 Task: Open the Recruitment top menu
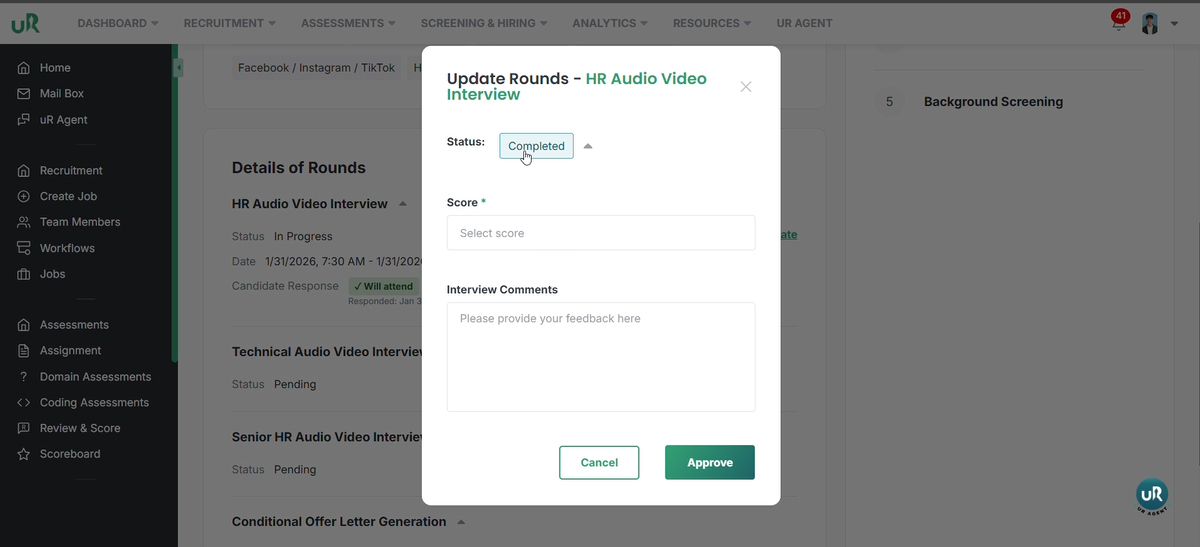(x=230, y=23)
